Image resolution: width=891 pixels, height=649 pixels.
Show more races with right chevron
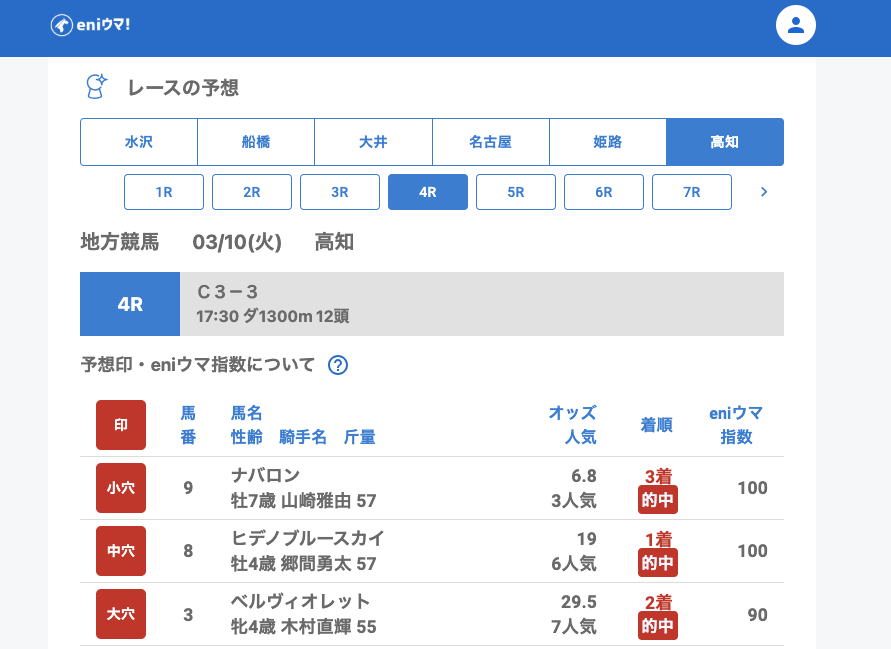coord(764,192)
